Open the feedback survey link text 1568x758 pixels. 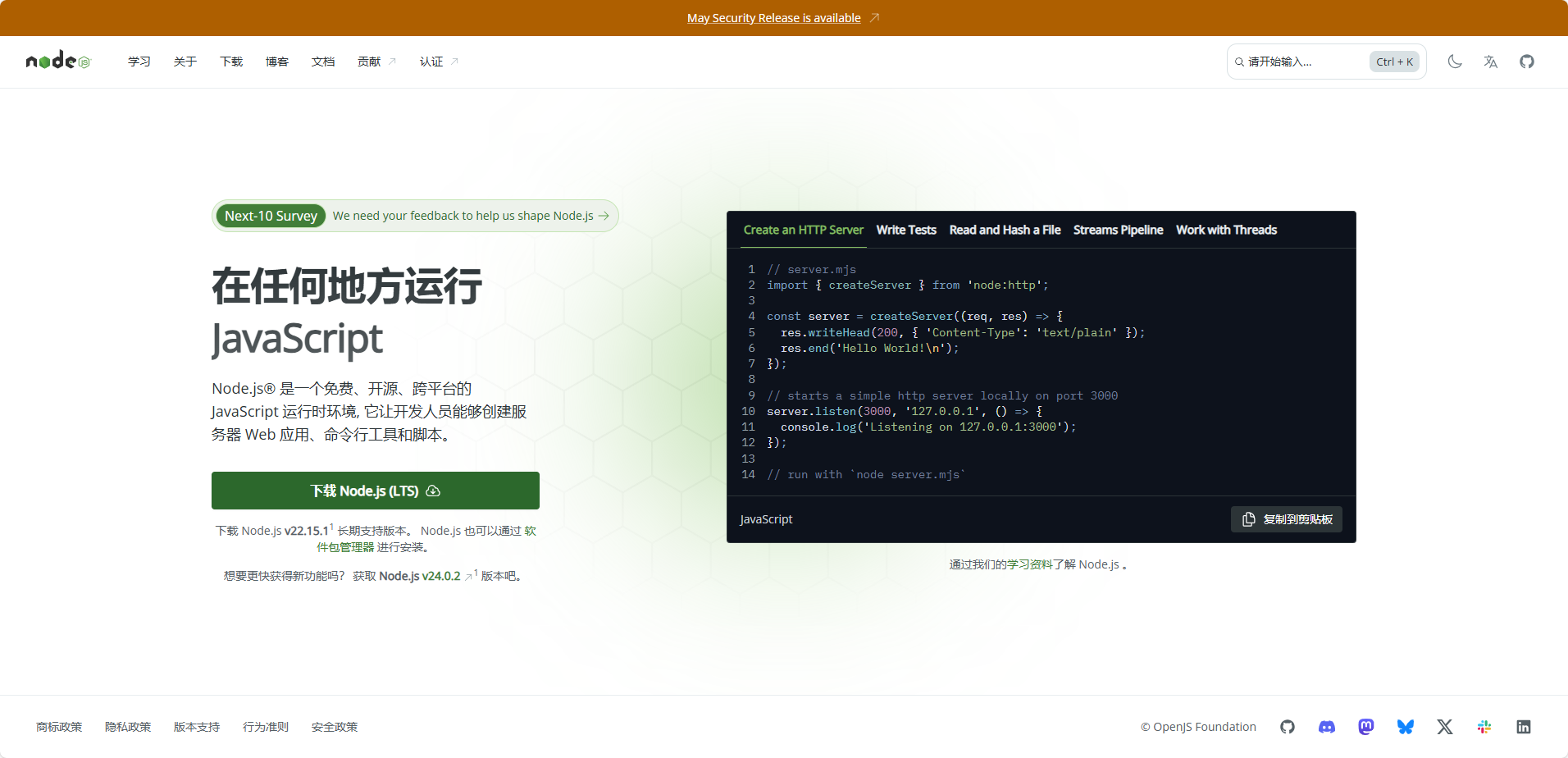tap(463, 216)
